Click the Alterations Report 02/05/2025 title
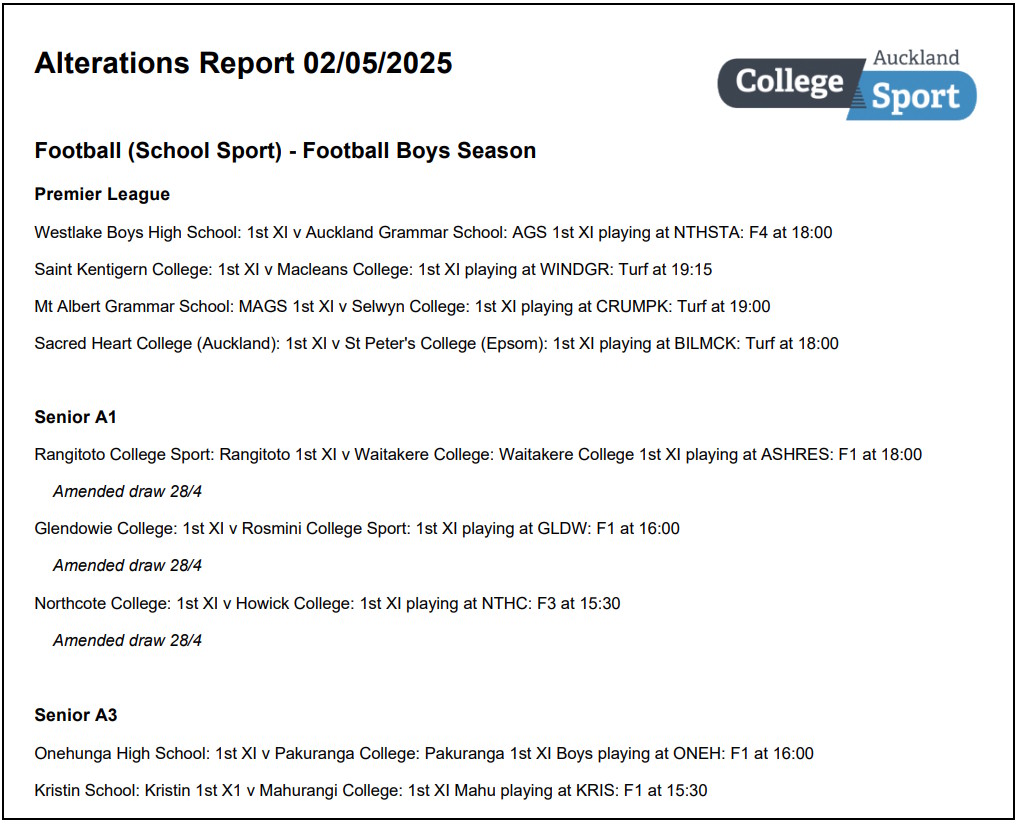Image resolution: width=1019 pixels, height=824 pixels. click(x=243, y=64)
